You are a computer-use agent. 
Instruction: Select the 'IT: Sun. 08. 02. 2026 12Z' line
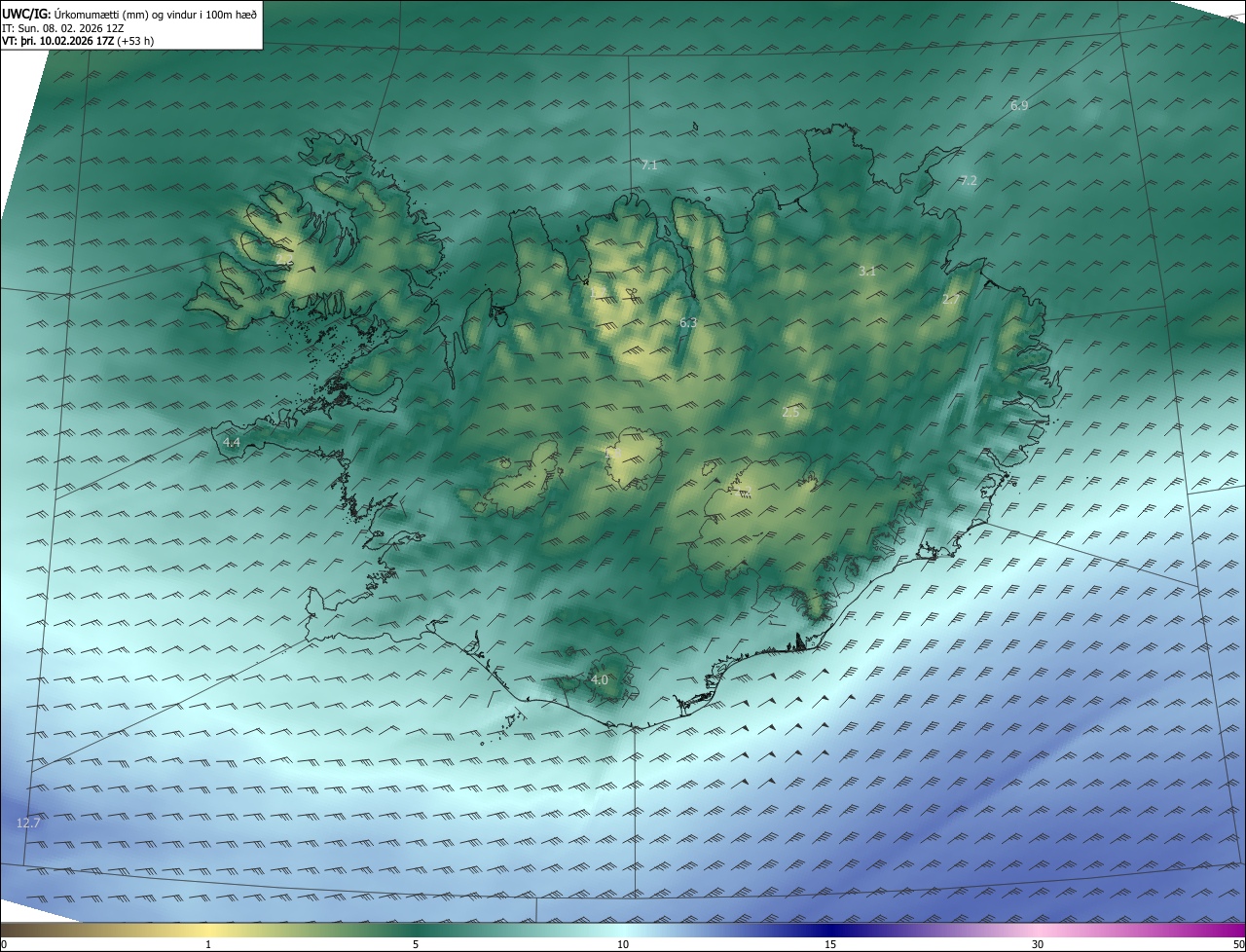tap(62, 28)
